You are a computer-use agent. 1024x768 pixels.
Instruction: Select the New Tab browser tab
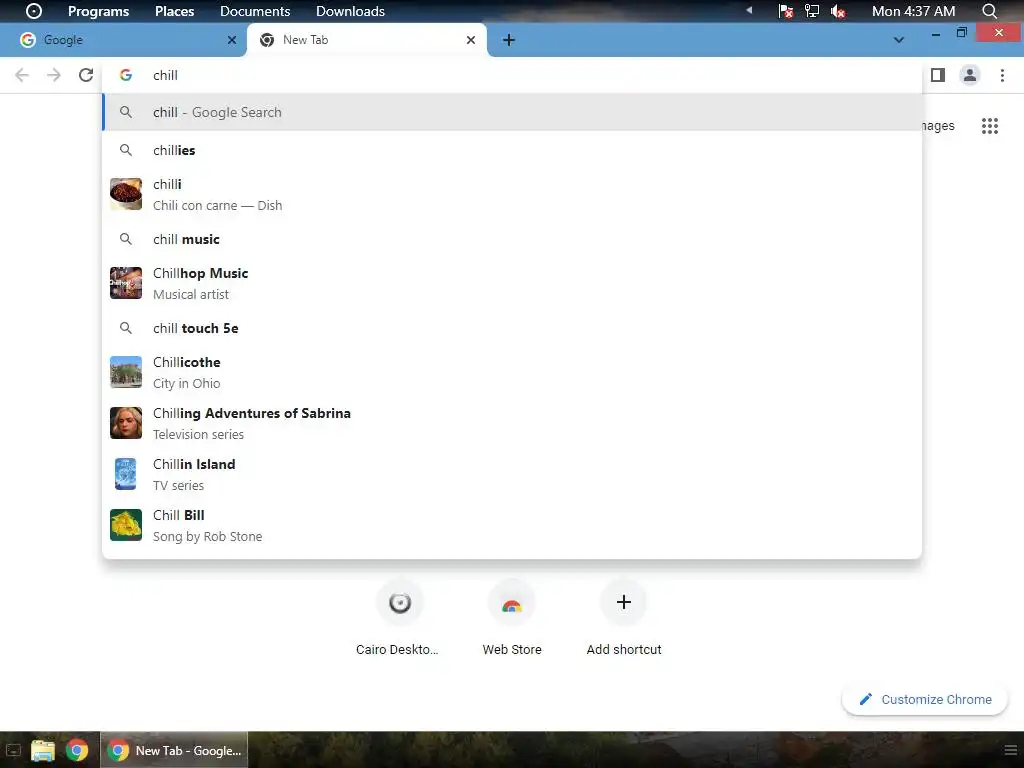point(366,40)
